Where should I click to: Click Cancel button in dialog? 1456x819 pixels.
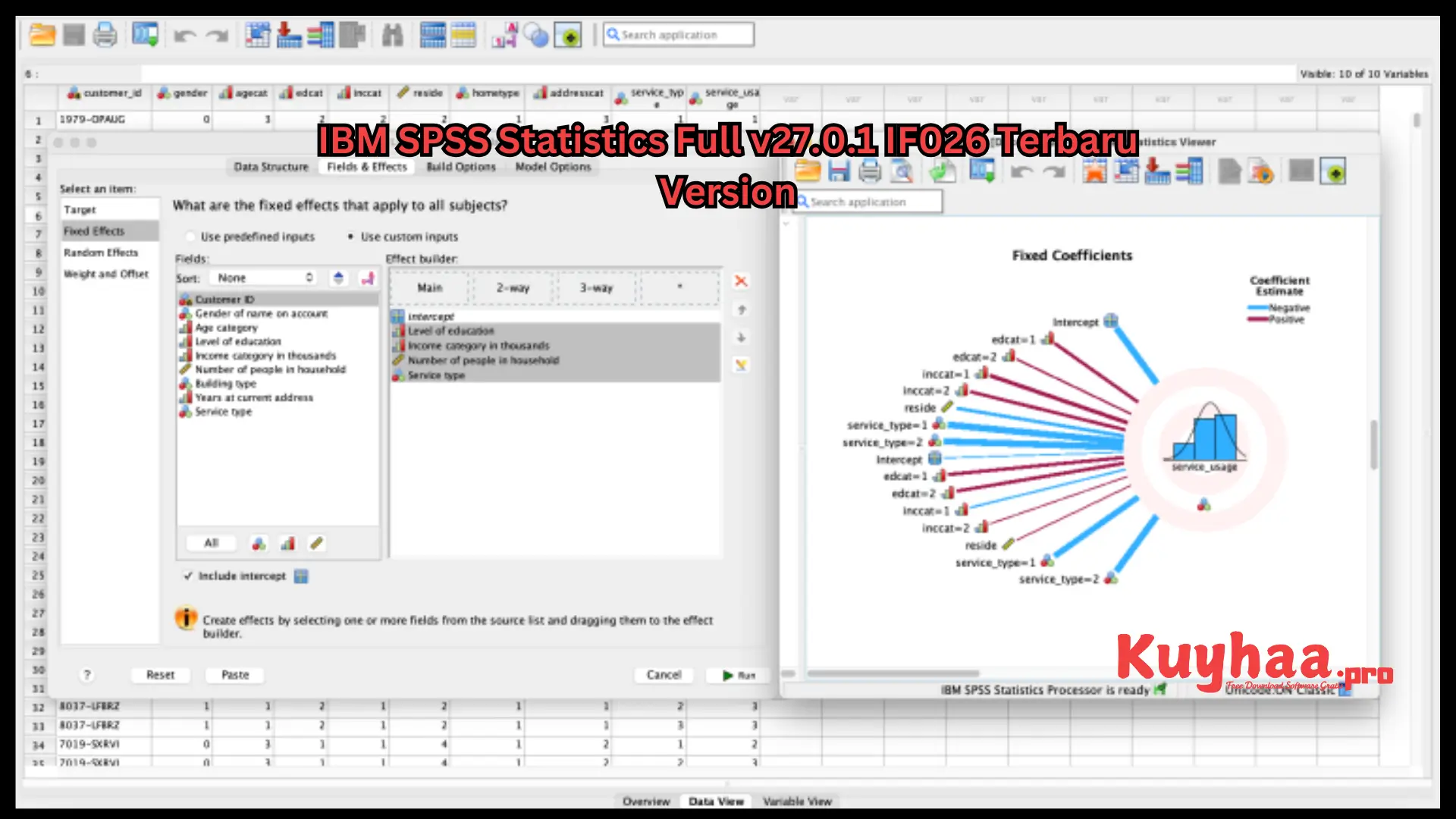tap(664, 675)
